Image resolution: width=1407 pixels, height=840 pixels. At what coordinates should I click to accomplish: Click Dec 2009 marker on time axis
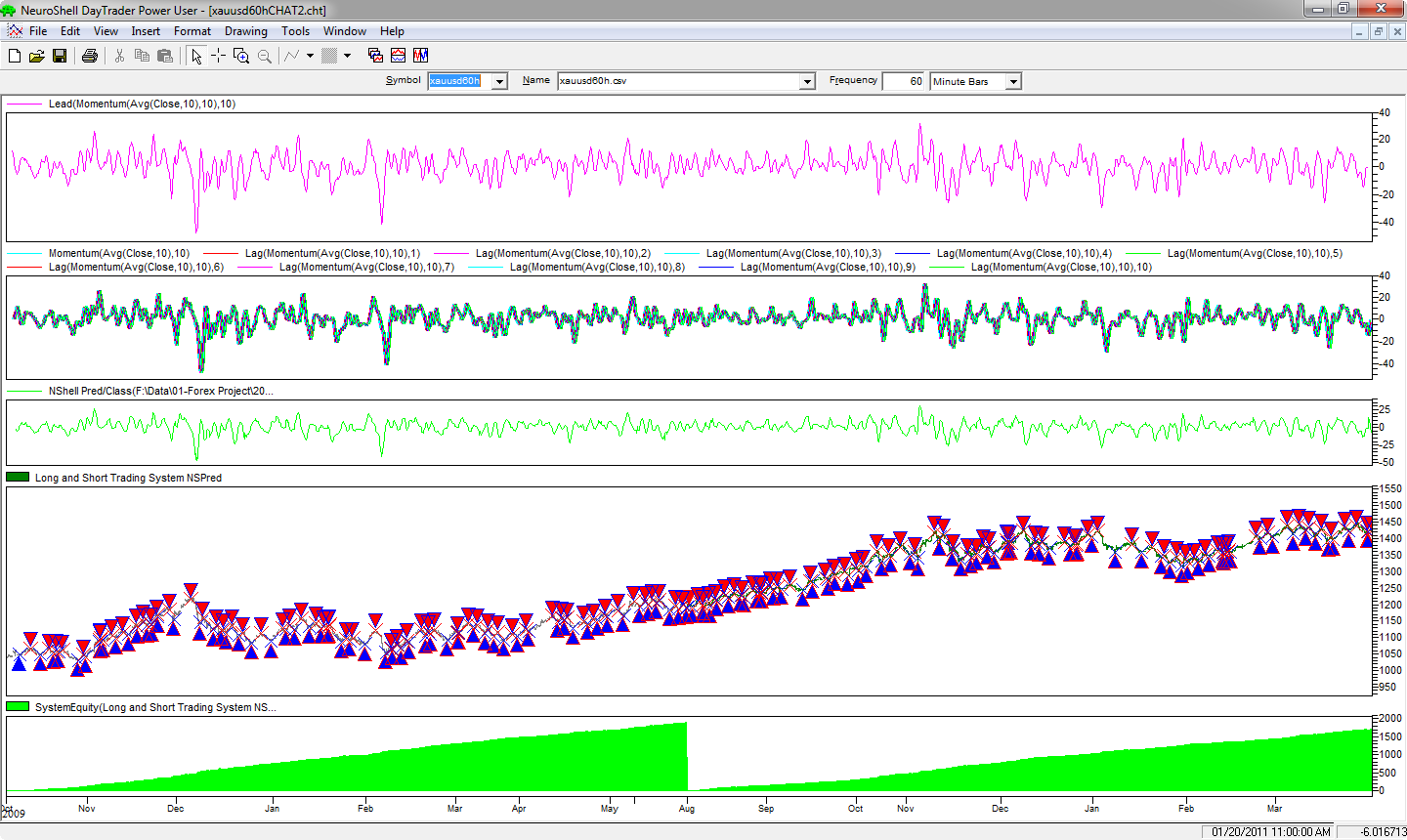point(175,808)
